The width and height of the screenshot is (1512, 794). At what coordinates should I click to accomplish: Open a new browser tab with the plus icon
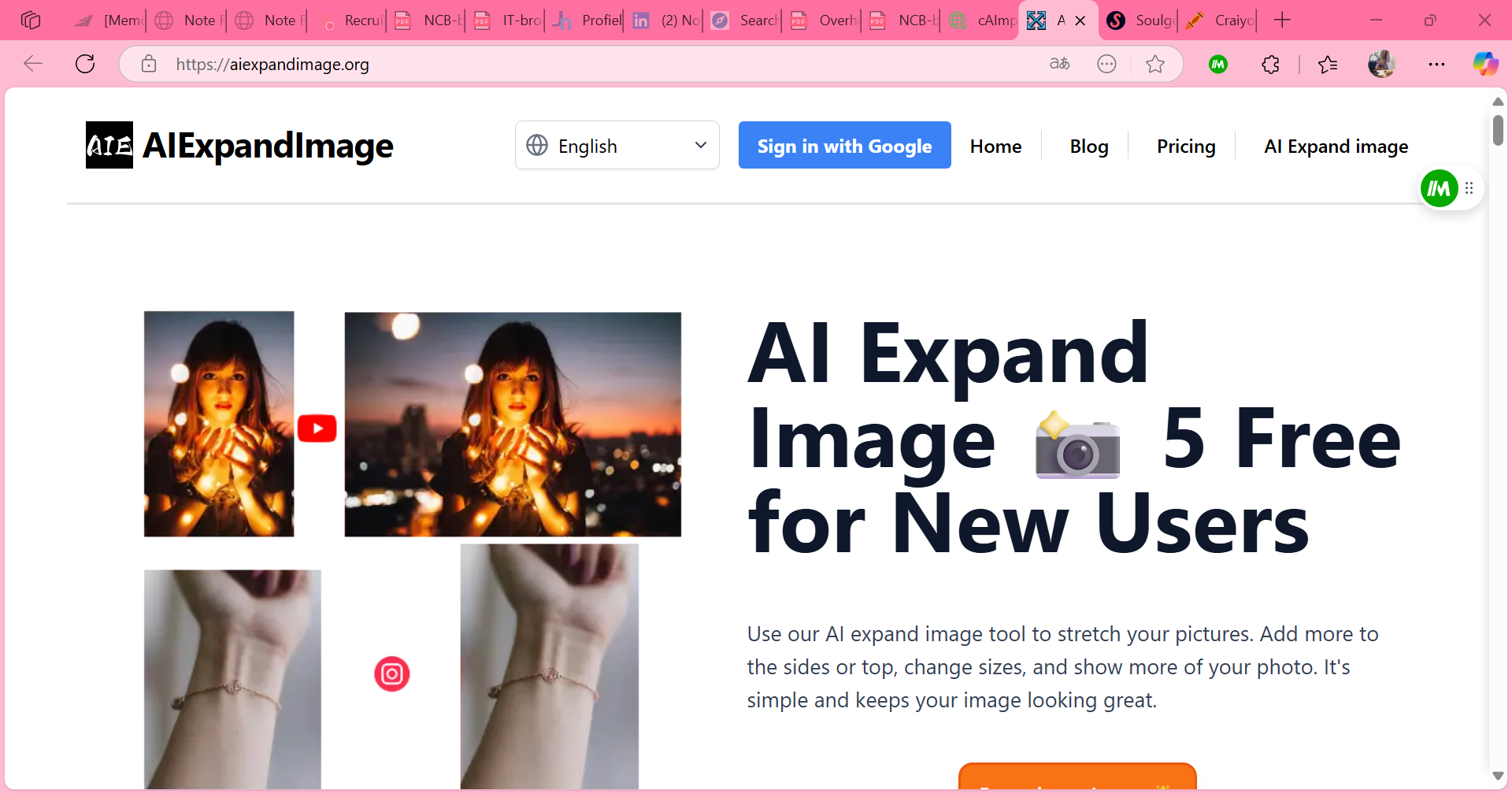point(1283,20)
